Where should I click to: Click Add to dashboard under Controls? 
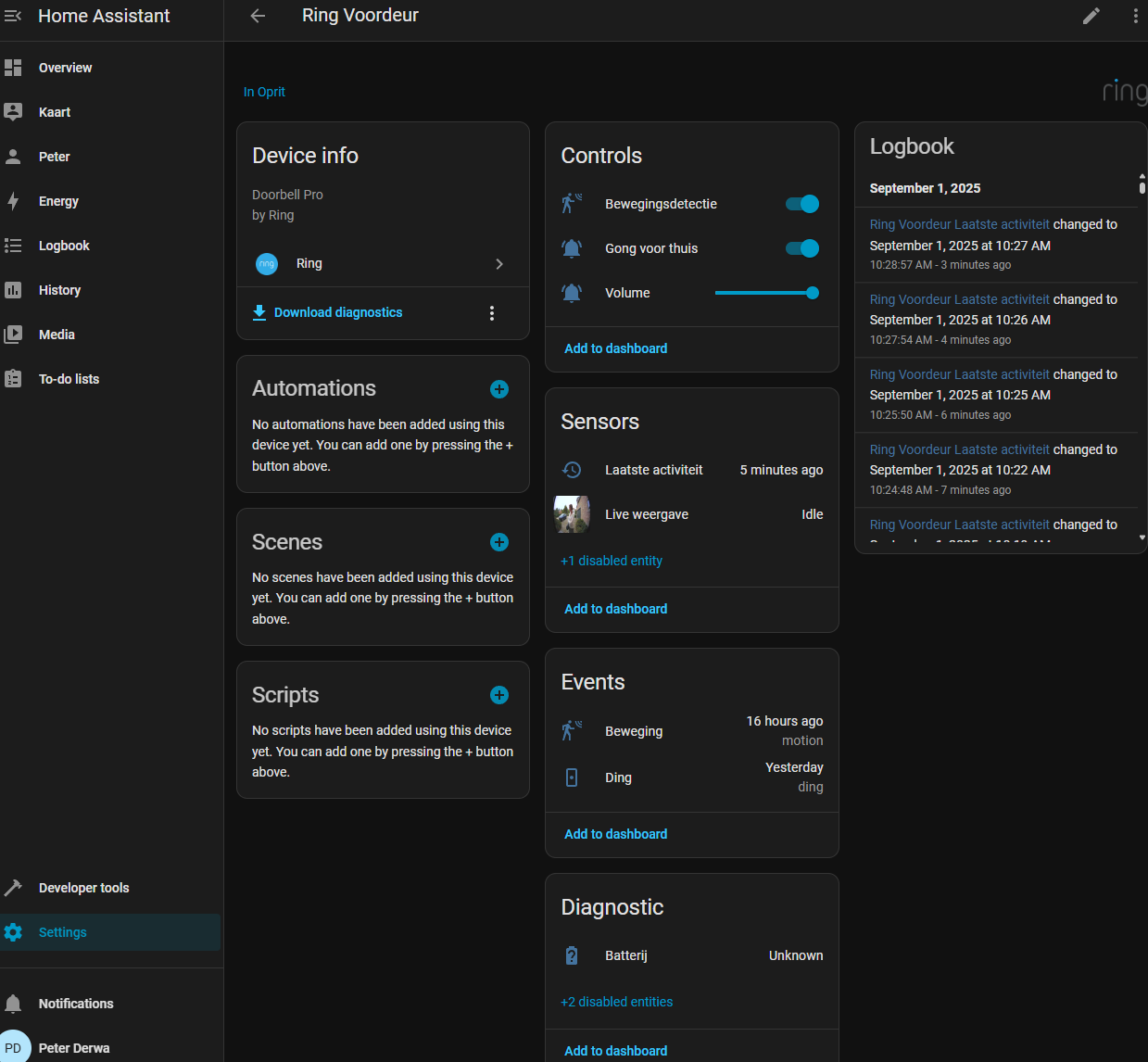click(616, 348)
